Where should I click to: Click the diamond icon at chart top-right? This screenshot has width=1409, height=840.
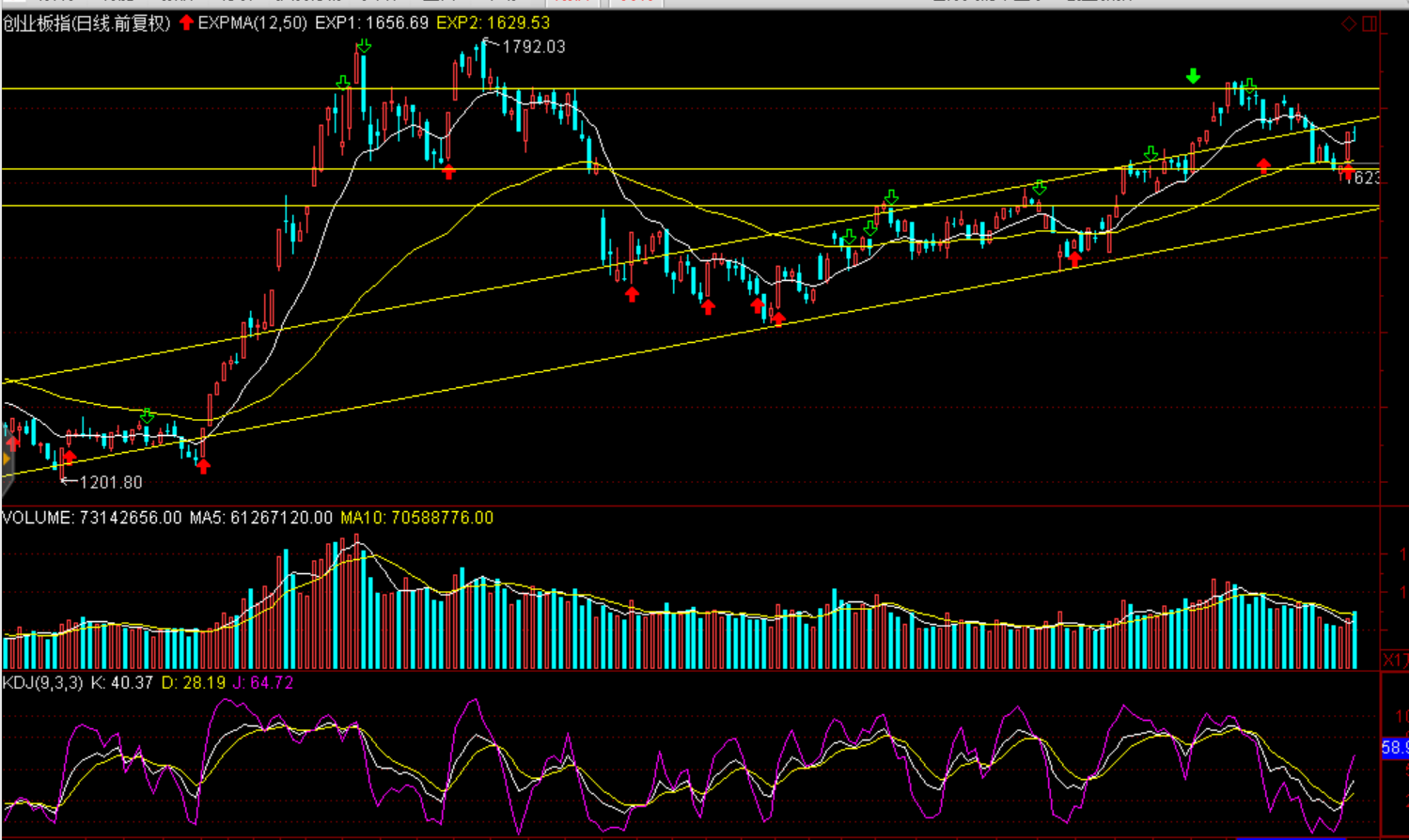point(1349,23)
